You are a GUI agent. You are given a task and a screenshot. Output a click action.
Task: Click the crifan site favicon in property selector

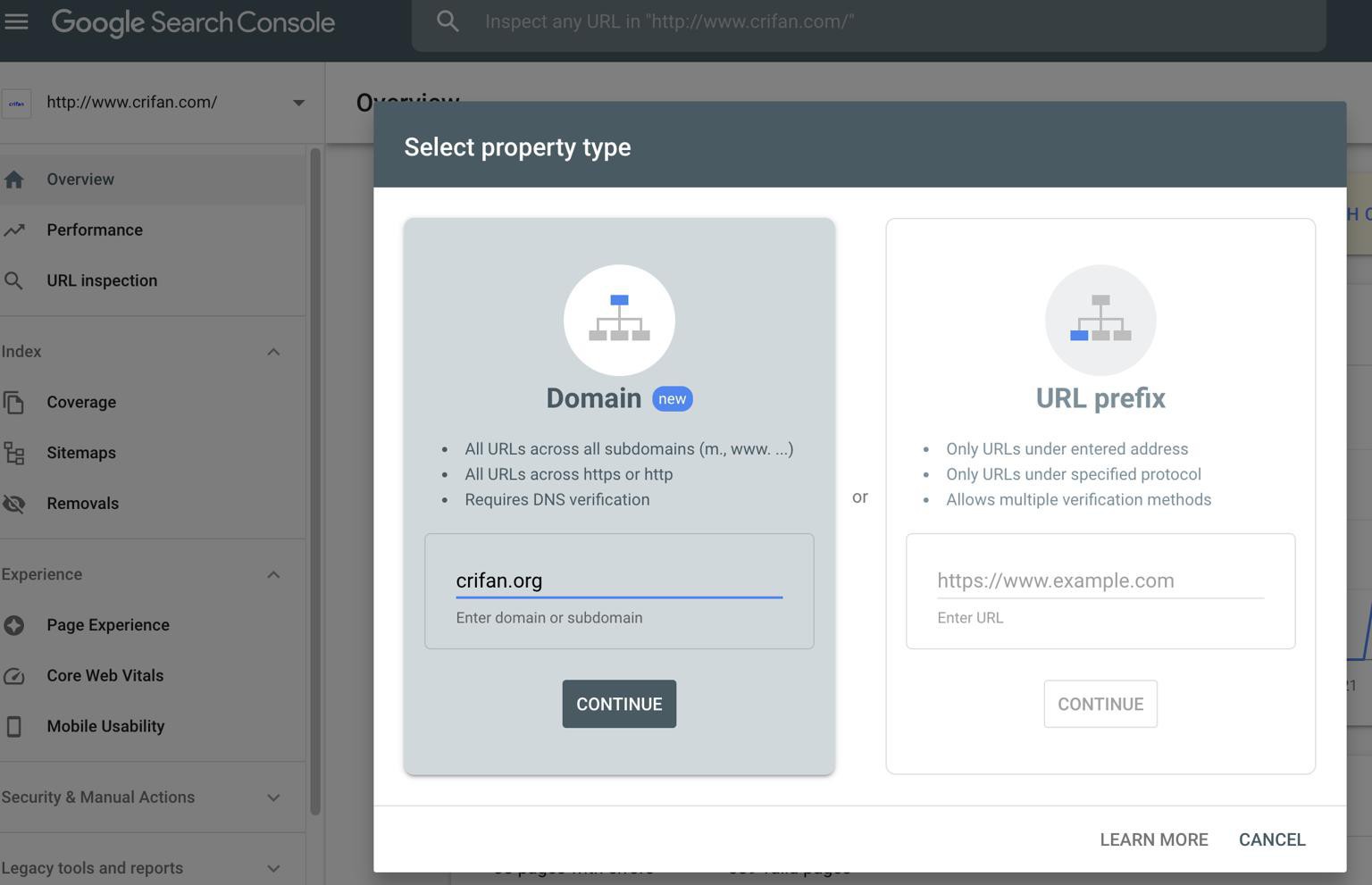(17, 104)
